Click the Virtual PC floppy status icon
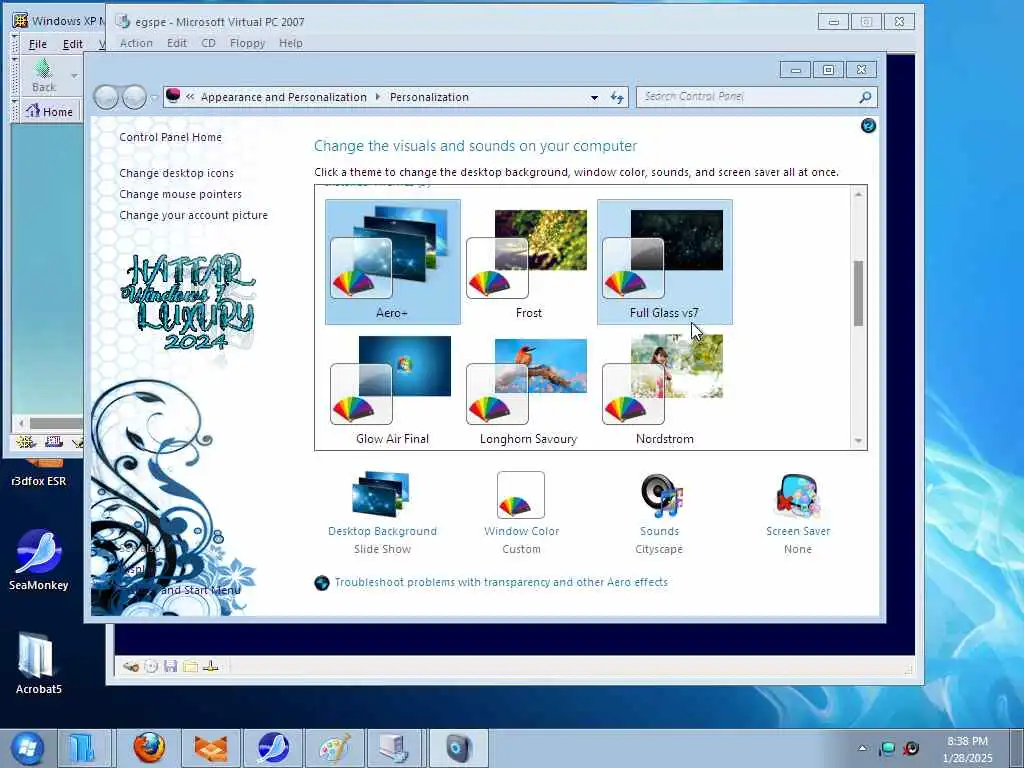This screenshot has width=1024, height=768. (x=170, y=667)
